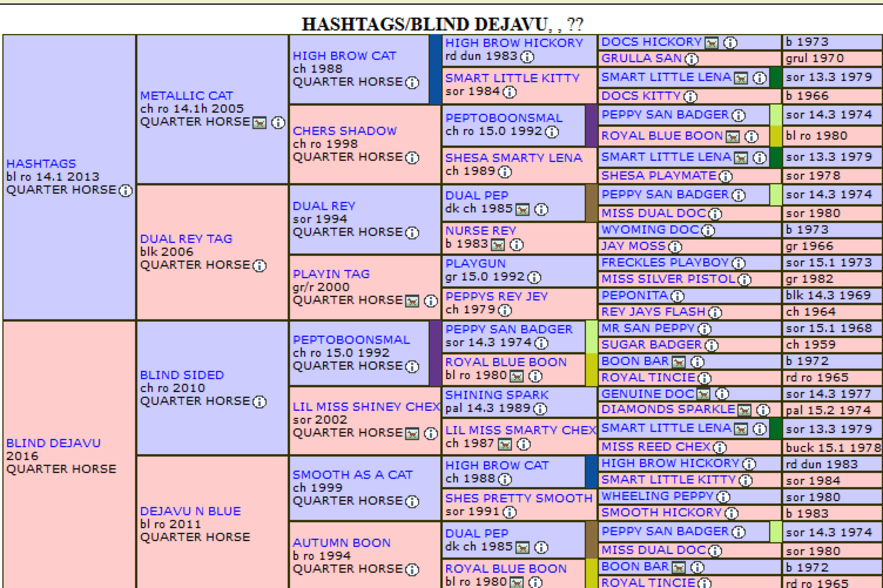Open WHEELING PEPPY link
Screen dimensions: 883x588
(x=658, y=496)
